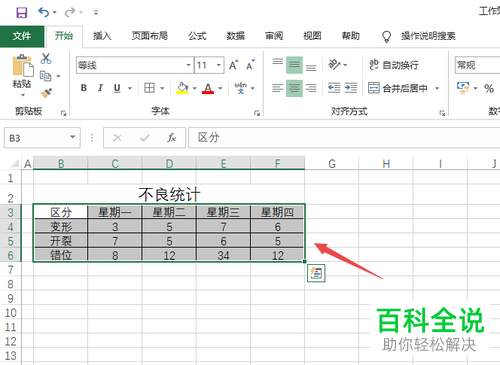Switch to the 数据 tab
Image resolution: width=500 pixels, height=365 pixels.
point(236,36)
